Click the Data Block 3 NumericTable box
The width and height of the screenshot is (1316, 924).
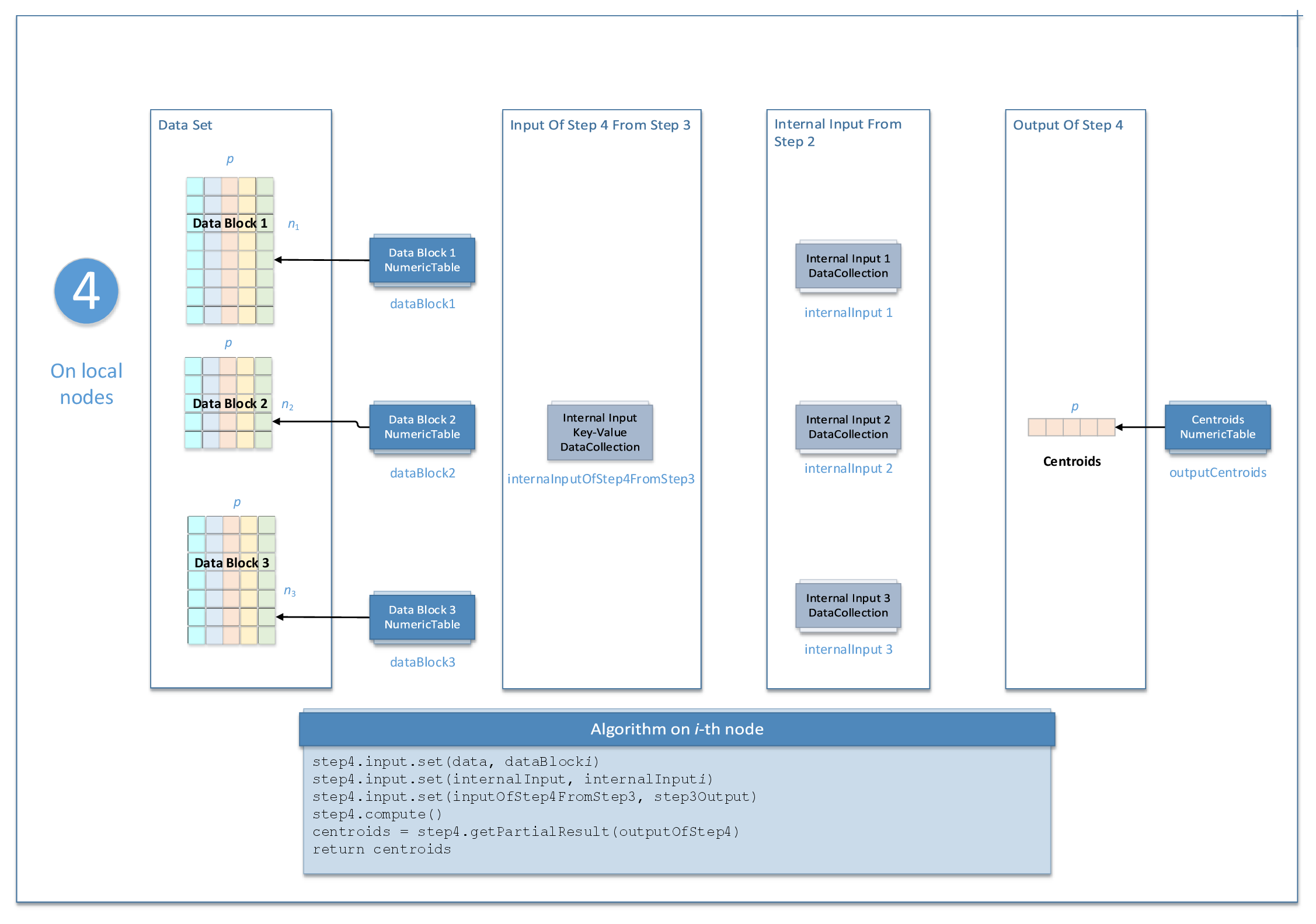[422, 618]
